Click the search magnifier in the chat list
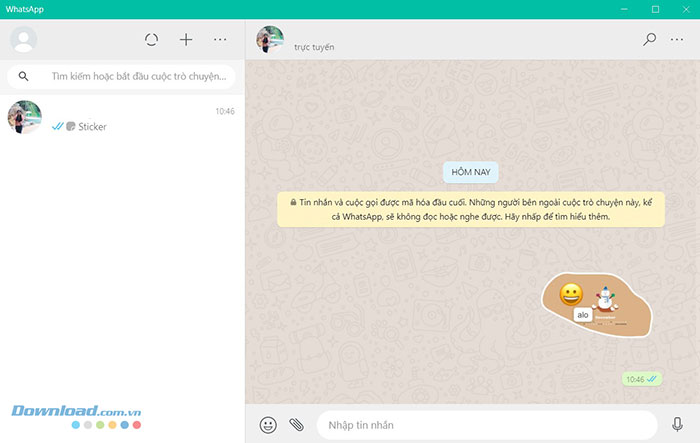Image resolution: width=700 pixels, height=443 pixels. pyautogui.click(x=24, y=76)
